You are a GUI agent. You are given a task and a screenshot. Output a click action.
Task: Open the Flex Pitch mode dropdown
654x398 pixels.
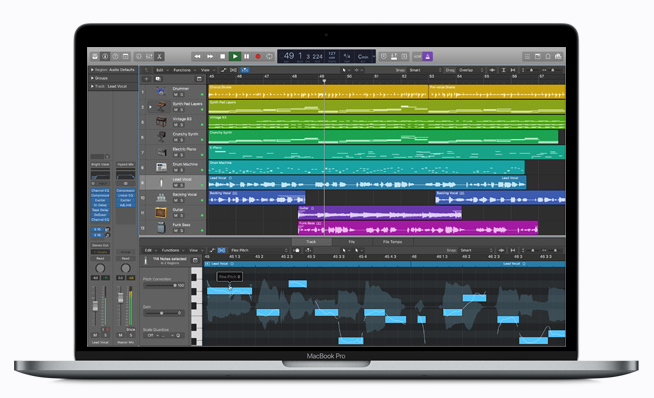point(259,250)
